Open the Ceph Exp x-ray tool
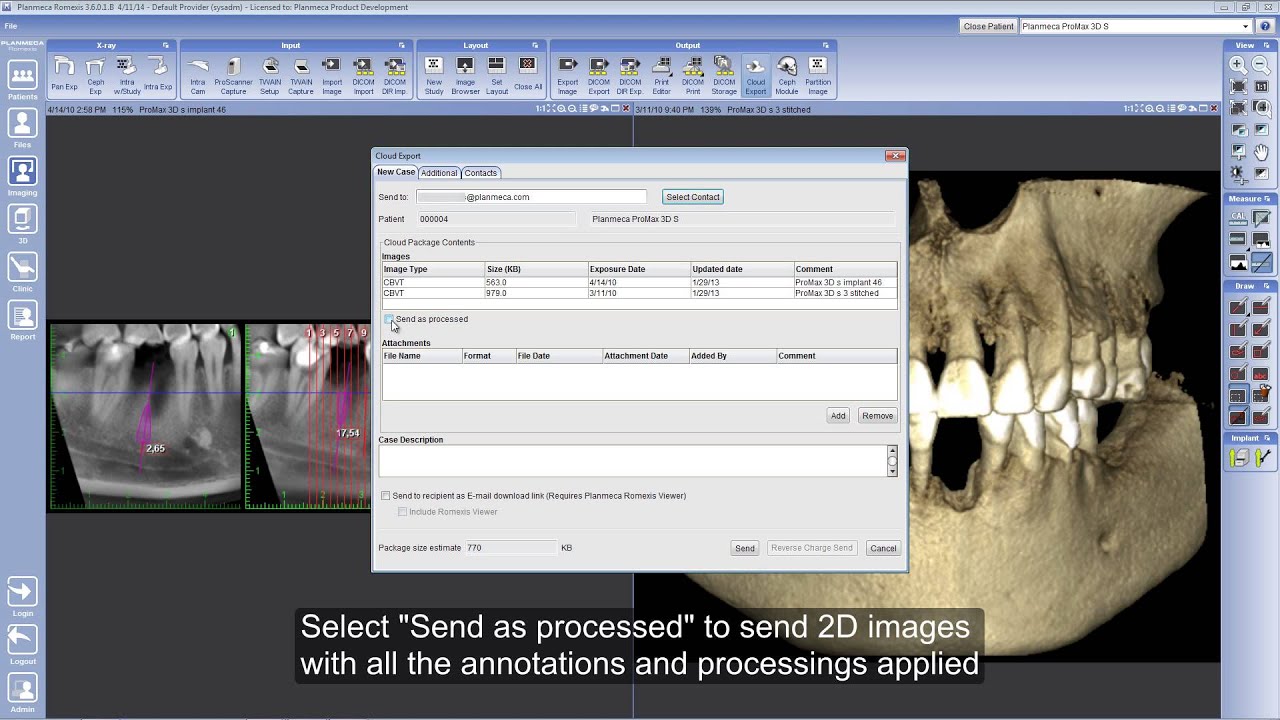Screen dimensions: 1280x720 95,75
